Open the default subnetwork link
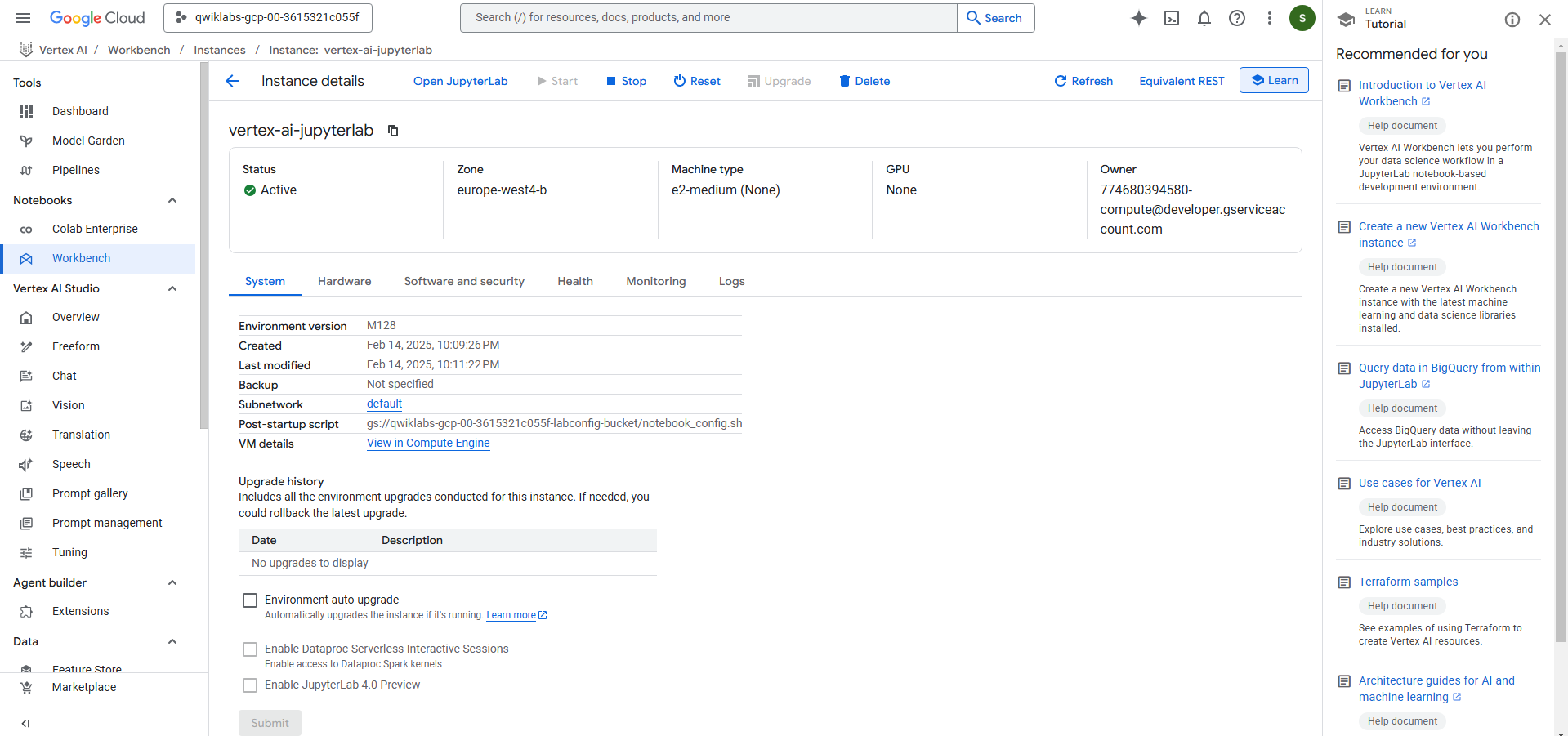 pyautogui.click(x=384, y=404)
